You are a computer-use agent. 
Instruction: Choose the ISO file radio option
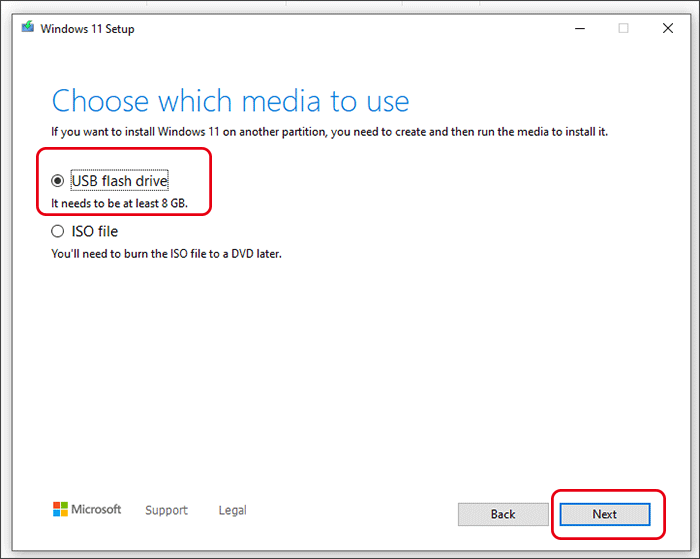tap(58, 231)
